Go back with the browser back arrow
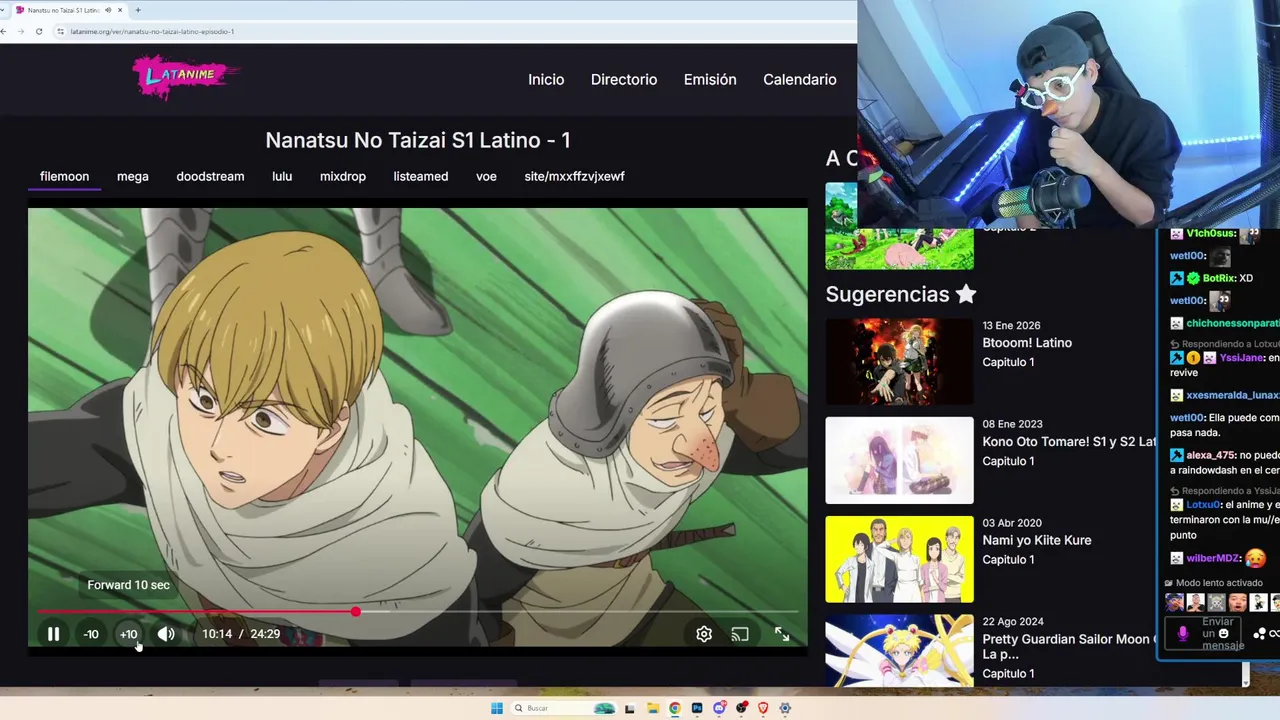This screenshot has height=720, width=1280. click(4, 31)
